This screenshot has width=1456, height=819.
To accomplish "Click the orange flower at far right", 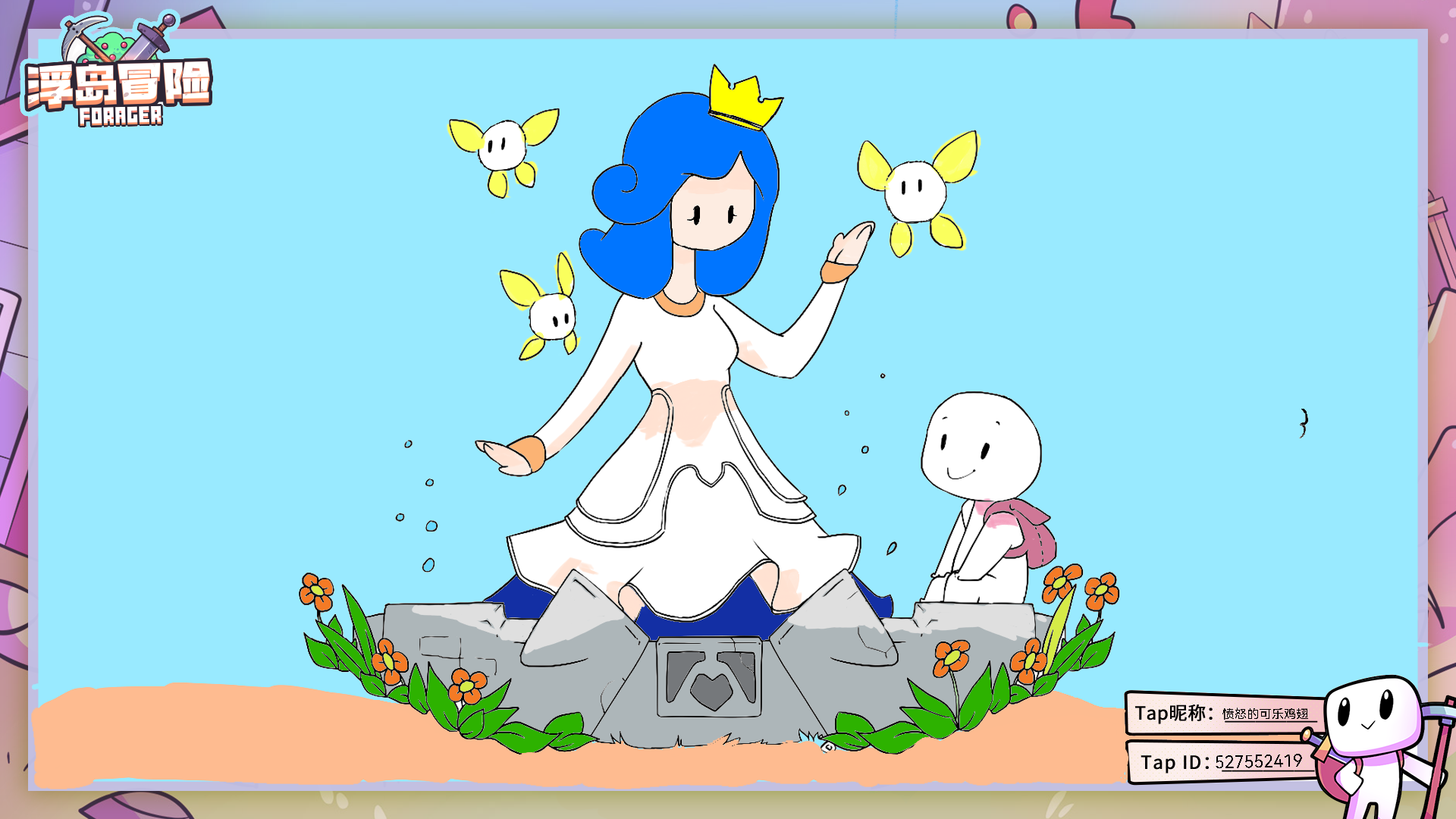I will (1101, 591).
